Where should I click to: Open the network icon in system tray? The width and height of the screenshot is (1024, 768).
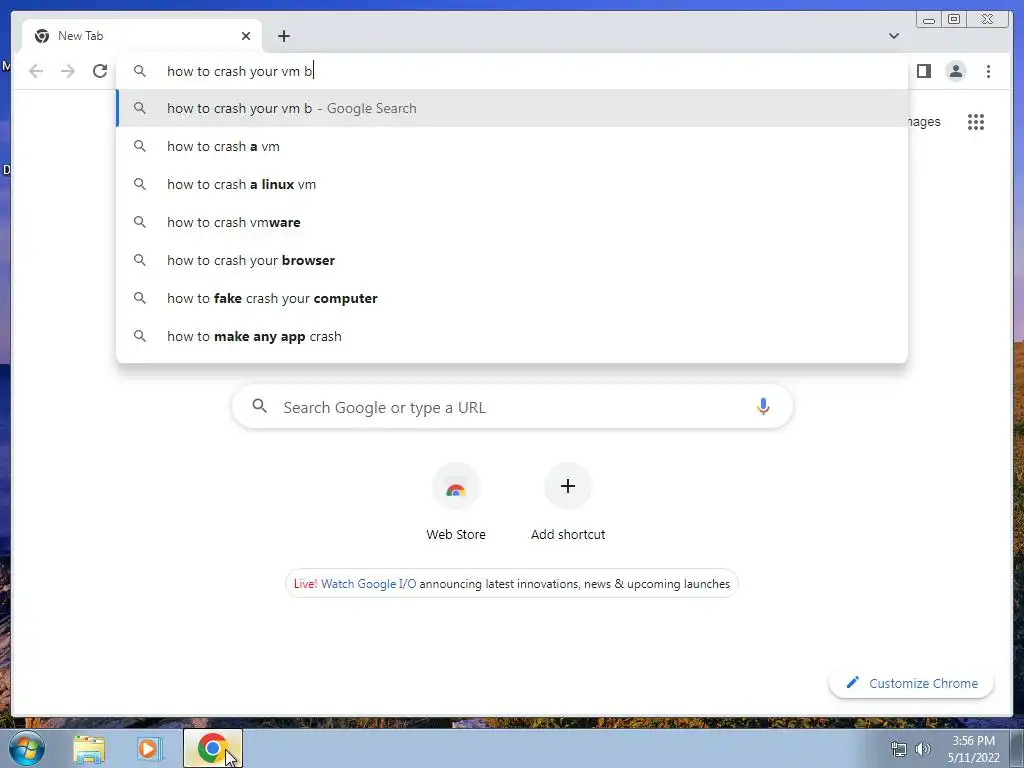coord(899,749)
